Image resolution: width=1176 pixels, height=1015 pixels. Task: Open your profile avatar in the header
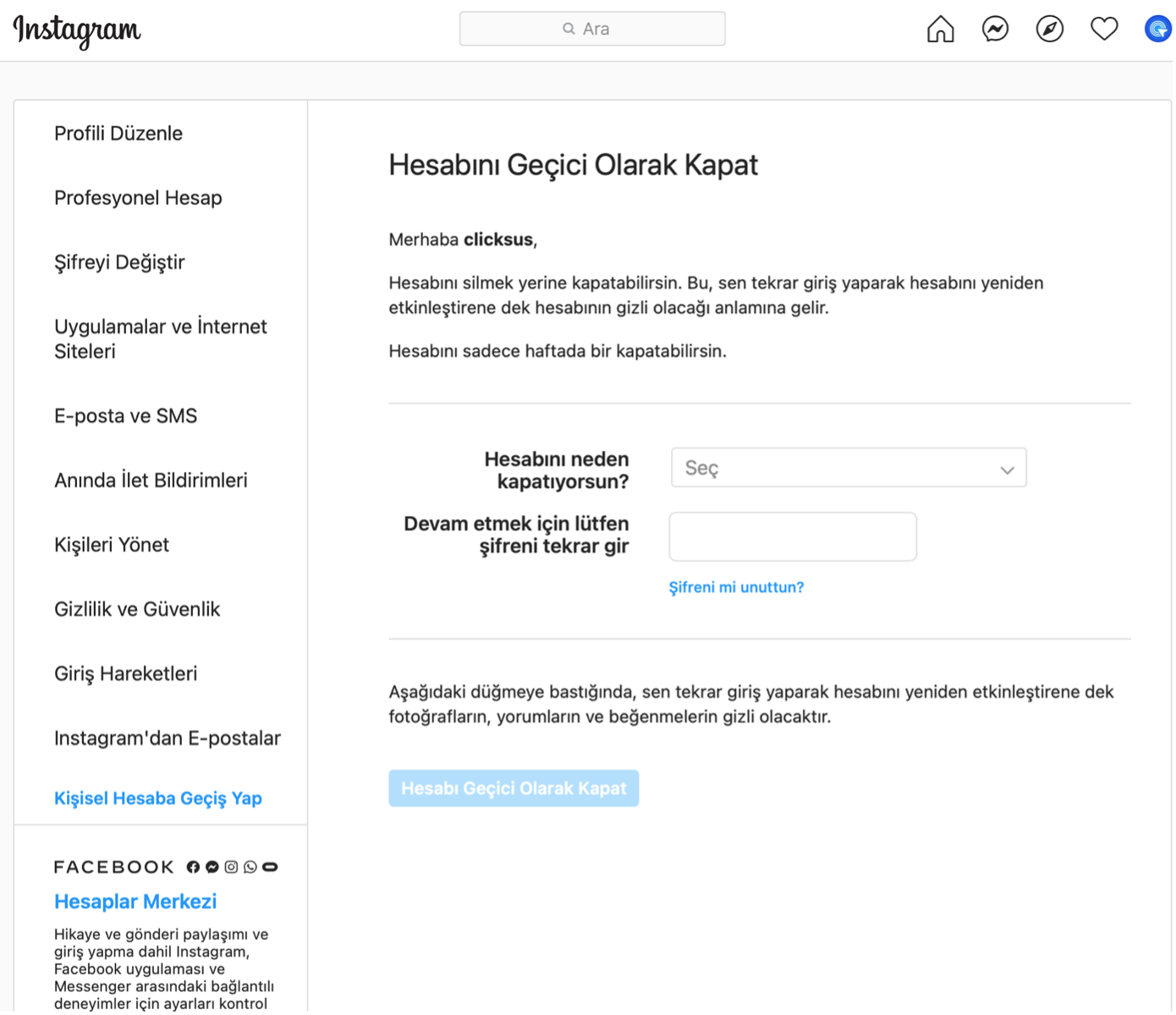(1157, 28)
